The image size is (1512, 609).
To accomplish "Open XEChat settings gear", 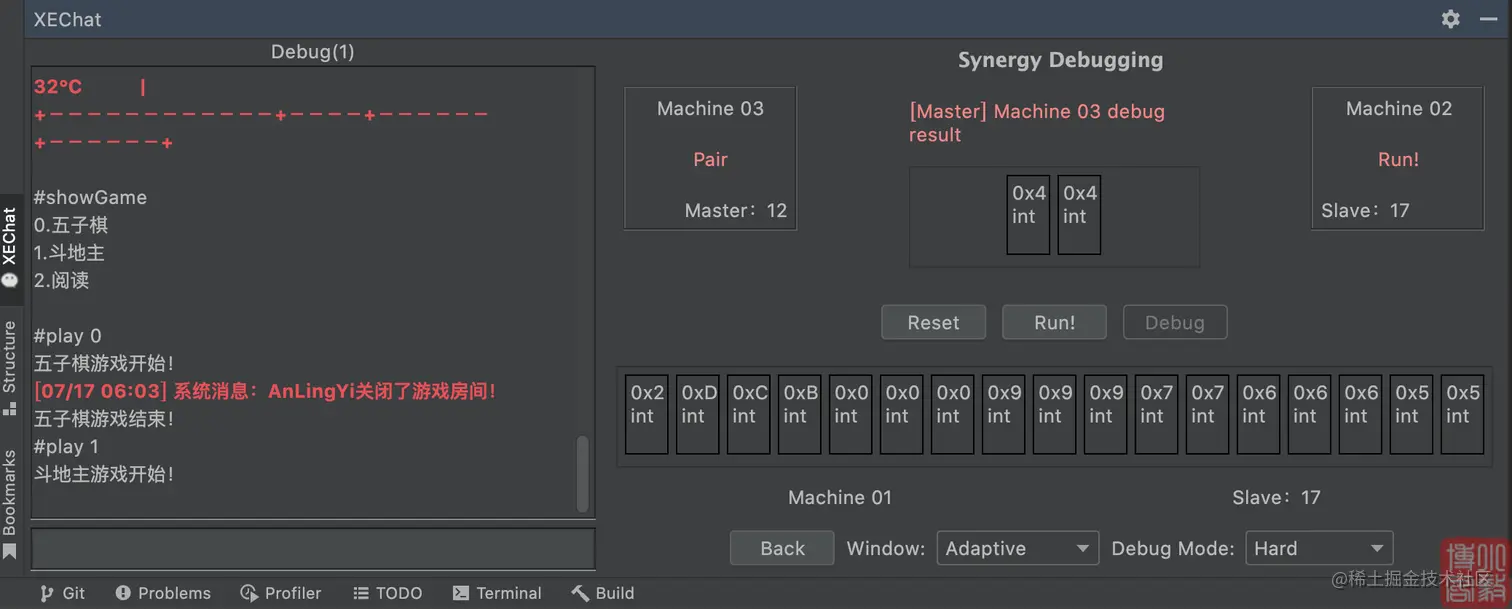I will tap(1450, 19).
